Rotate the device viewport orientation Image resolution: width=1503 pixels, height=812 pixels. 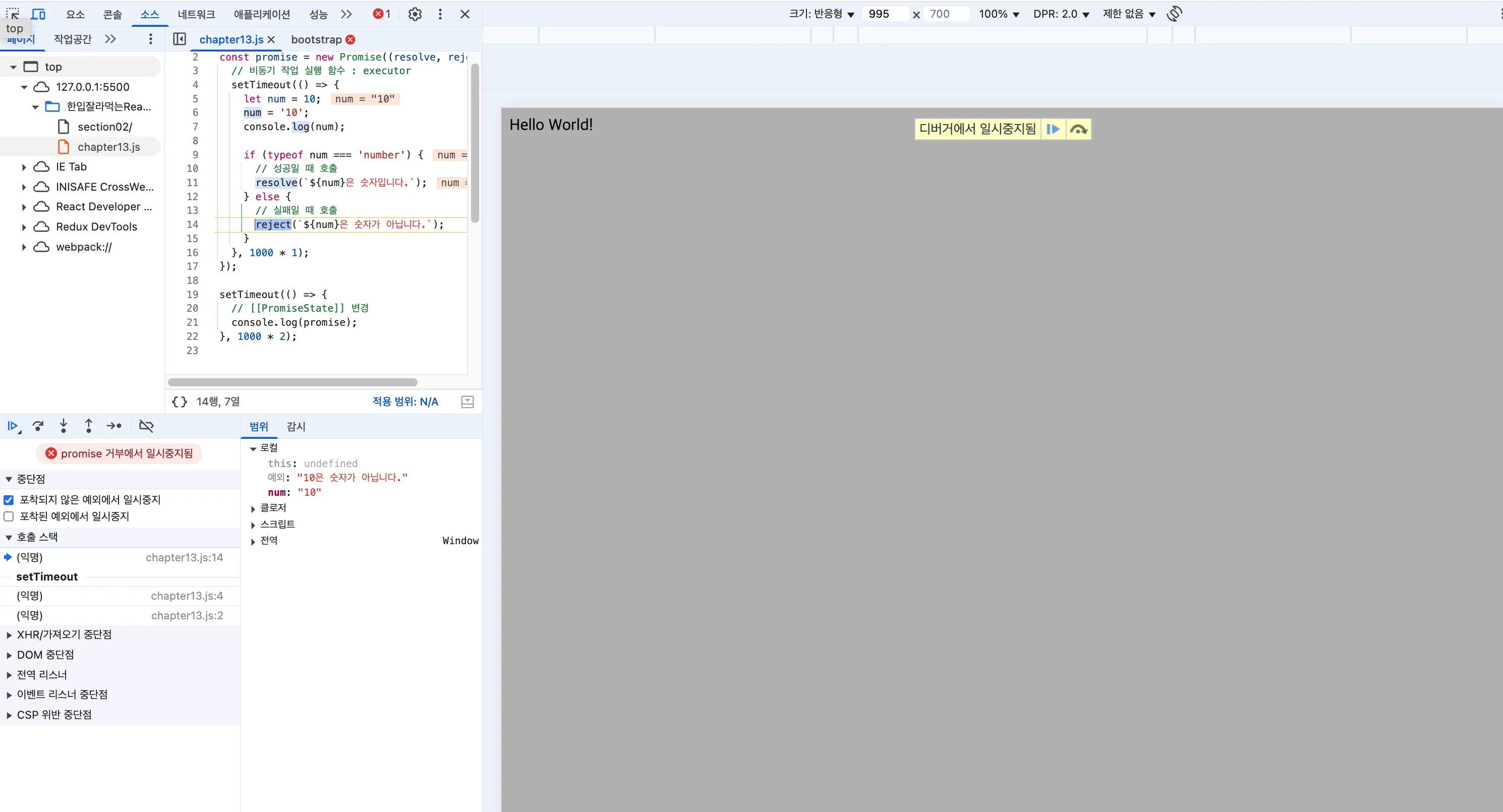click(1175, 14)
